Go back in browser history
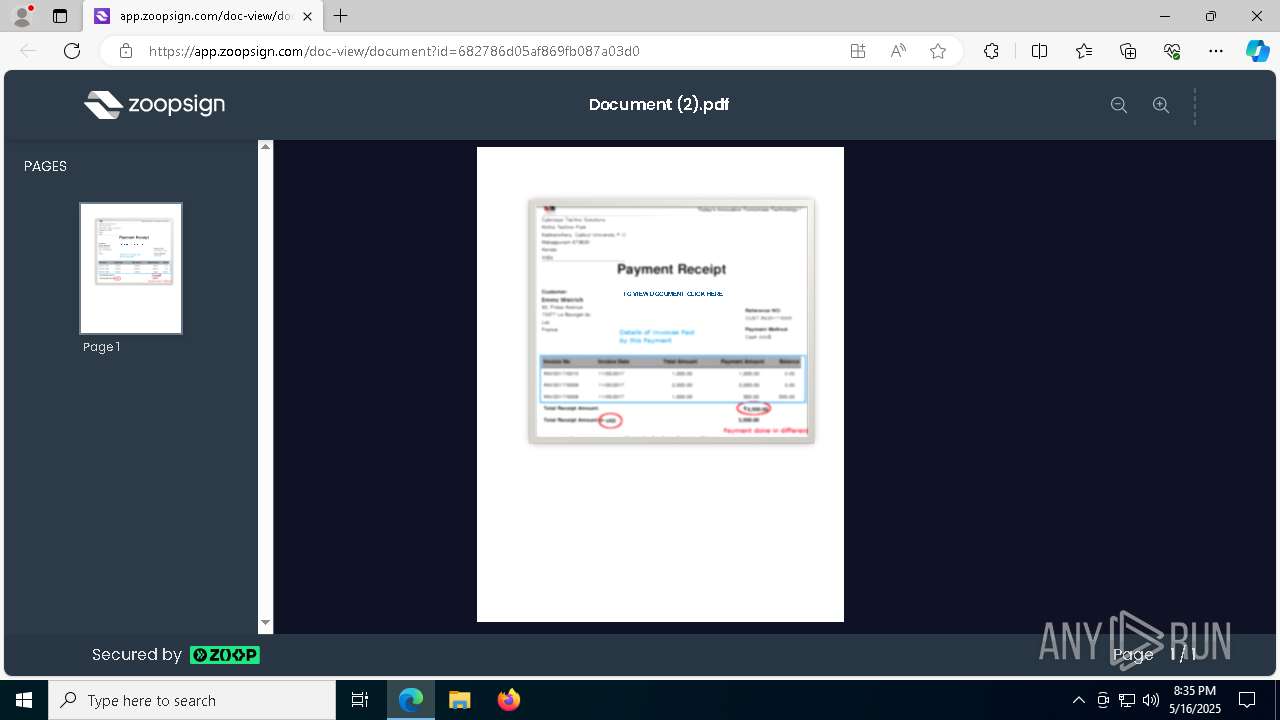The height and width of the screenshot is (720, 1280). [28, 51]
